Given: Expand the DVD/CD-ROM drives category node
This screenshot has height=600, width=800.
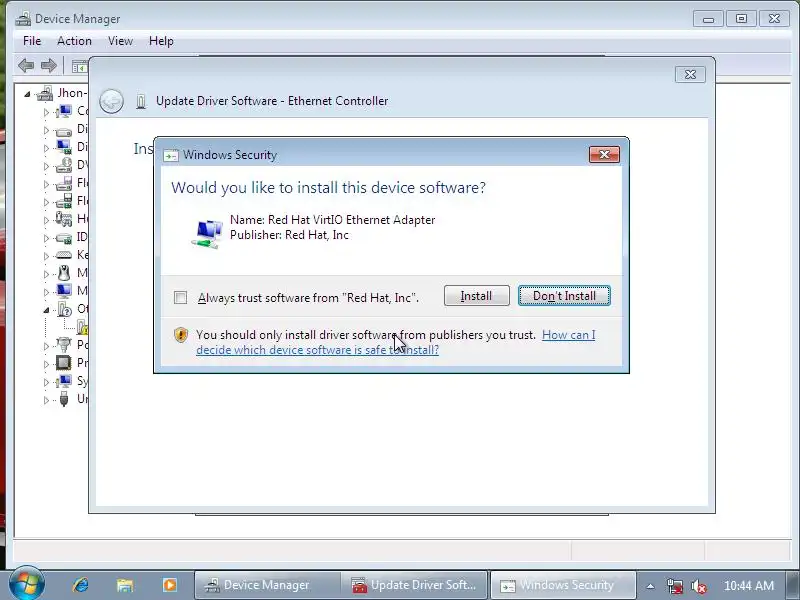Looking at the screenshot, I should [x=46, y=166].
